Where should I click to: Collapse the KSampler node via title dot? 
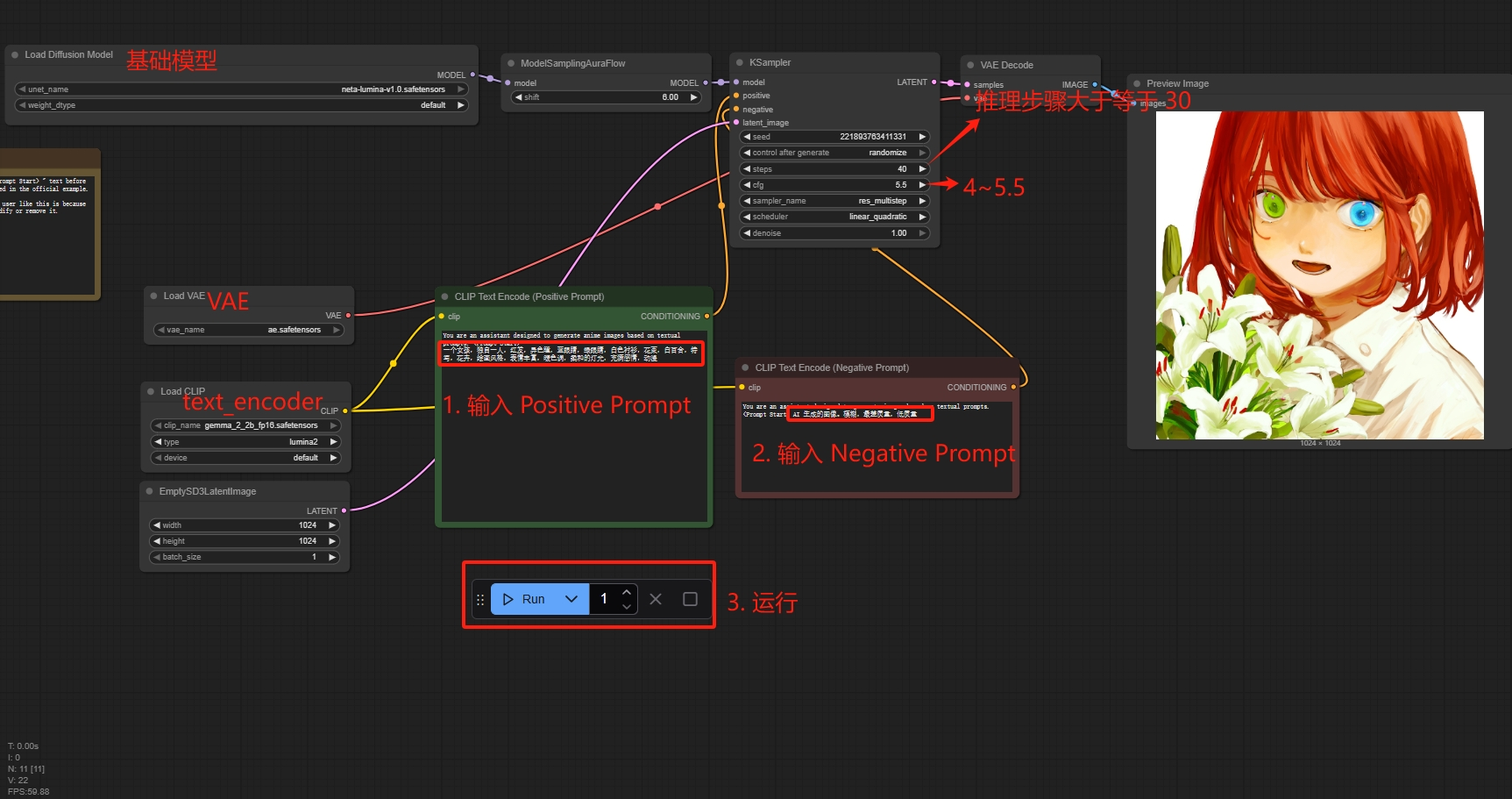[x=740, y=63]
